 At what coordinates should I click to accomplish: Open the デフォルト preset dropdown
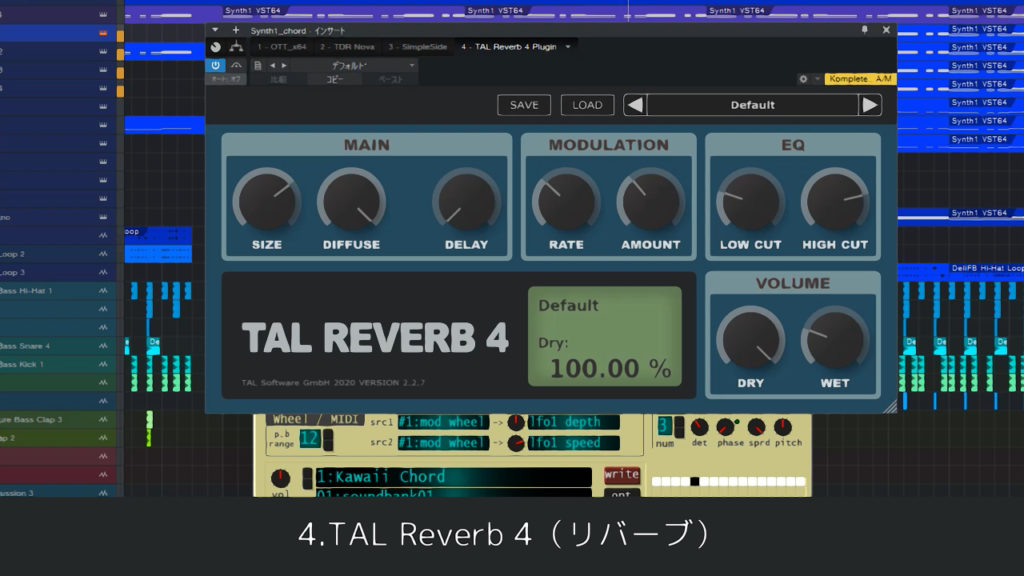tap(356, 65)
